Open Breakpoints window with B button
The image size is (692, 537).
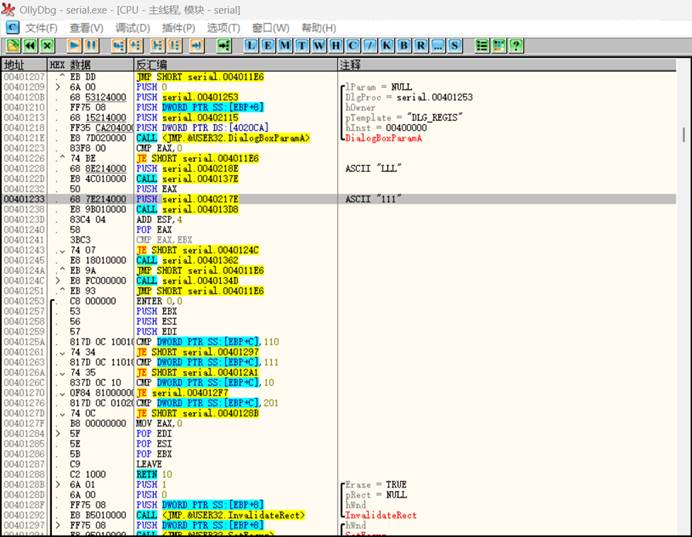click(403, 46)
